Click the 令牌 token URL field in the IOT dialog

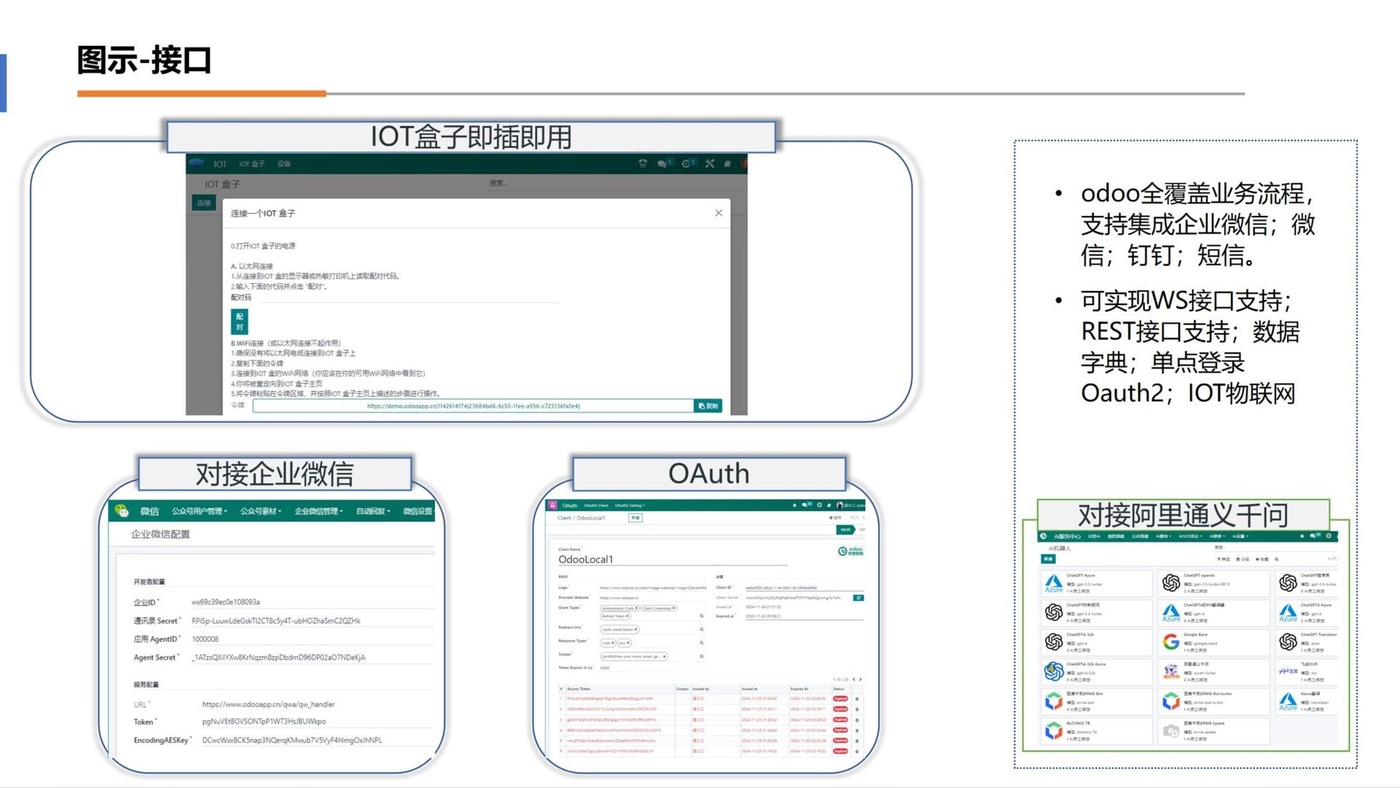point(473,406)
